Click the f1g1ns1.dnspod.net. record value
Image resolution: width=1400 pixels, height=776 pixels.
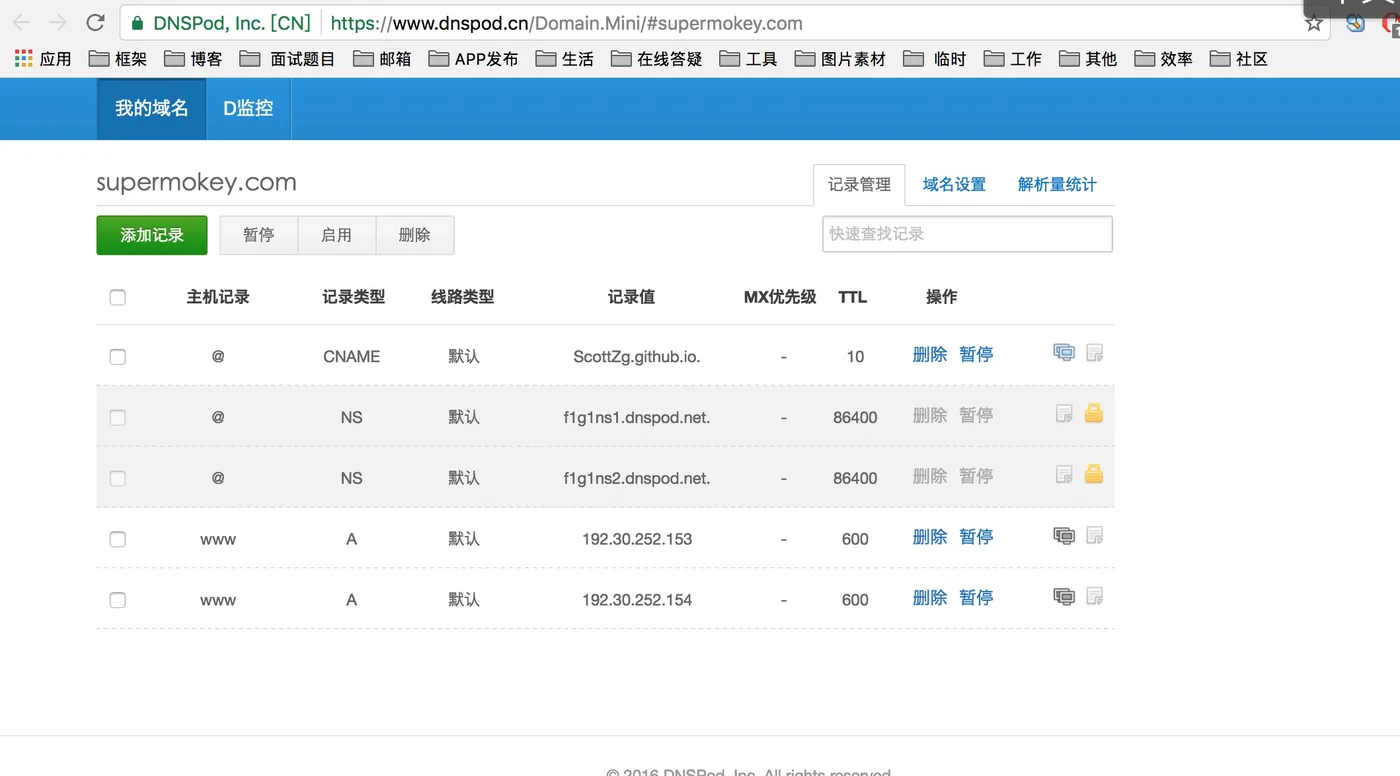point(636,418)
